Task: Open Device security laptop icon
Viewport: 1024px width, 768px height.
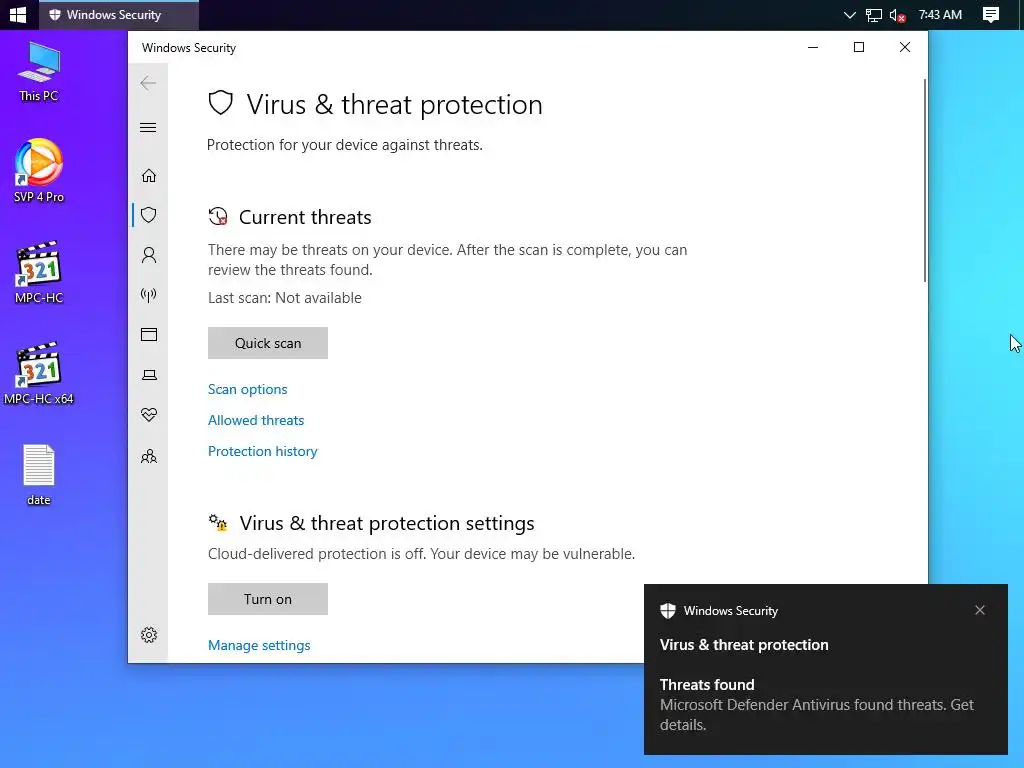Action: (149, 375)
